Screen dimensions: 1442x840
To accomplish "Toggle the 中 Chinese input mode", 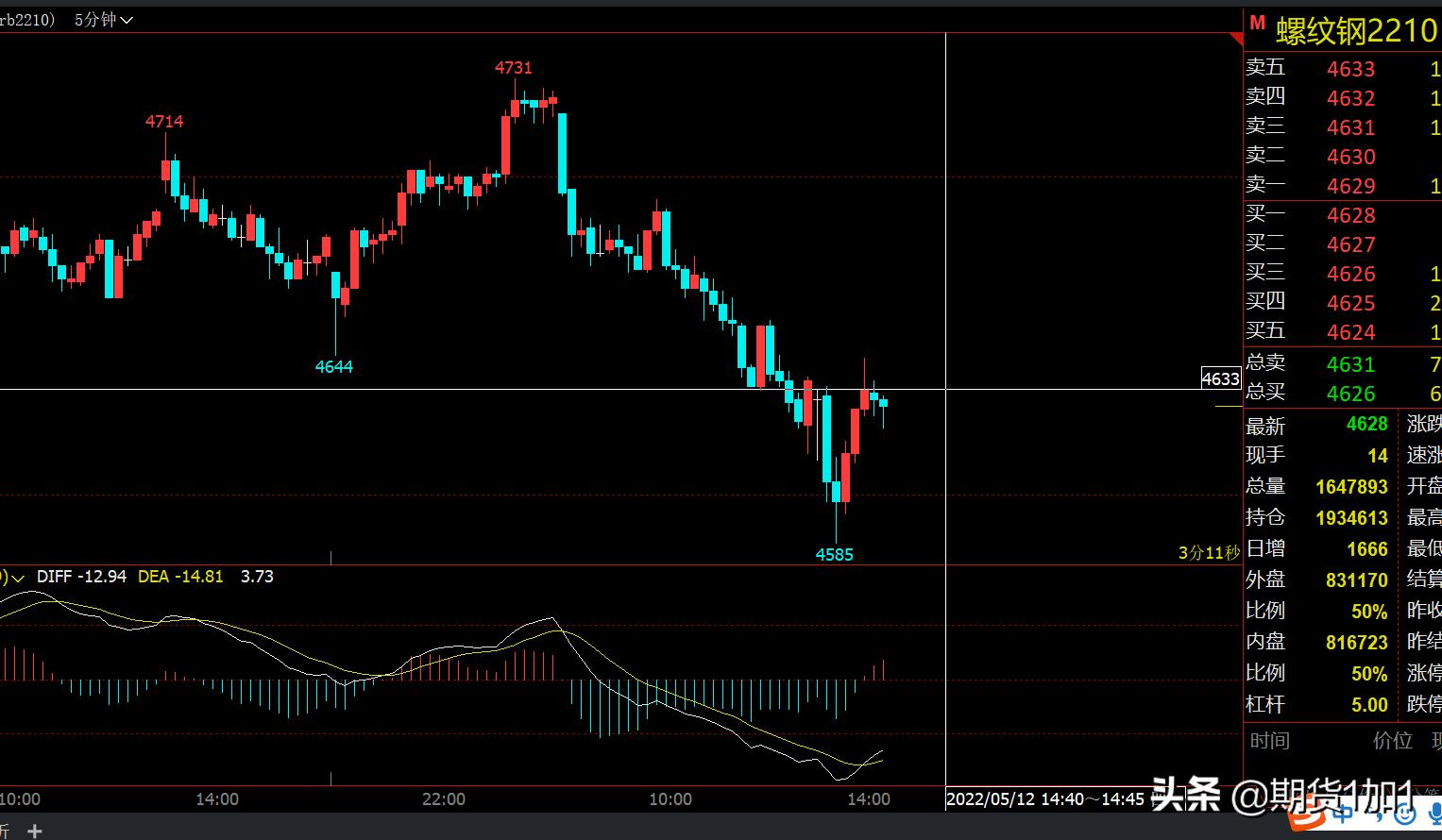I will [1344, 814].
